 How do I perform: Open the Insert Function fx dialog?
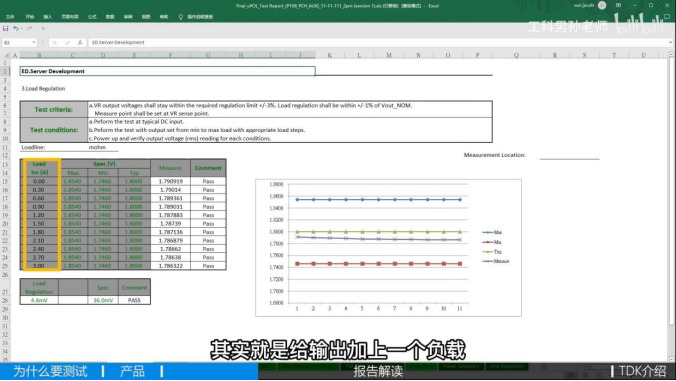coord(80,42)
